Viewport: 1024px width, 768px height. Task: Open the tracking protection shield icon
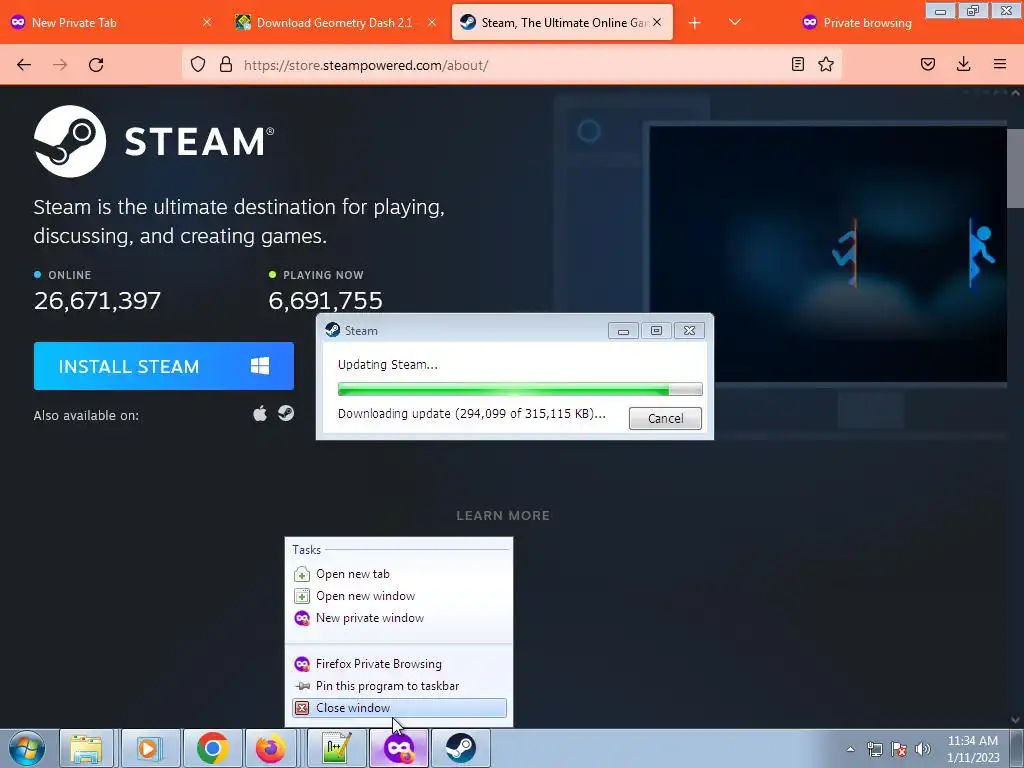point(198,64)
